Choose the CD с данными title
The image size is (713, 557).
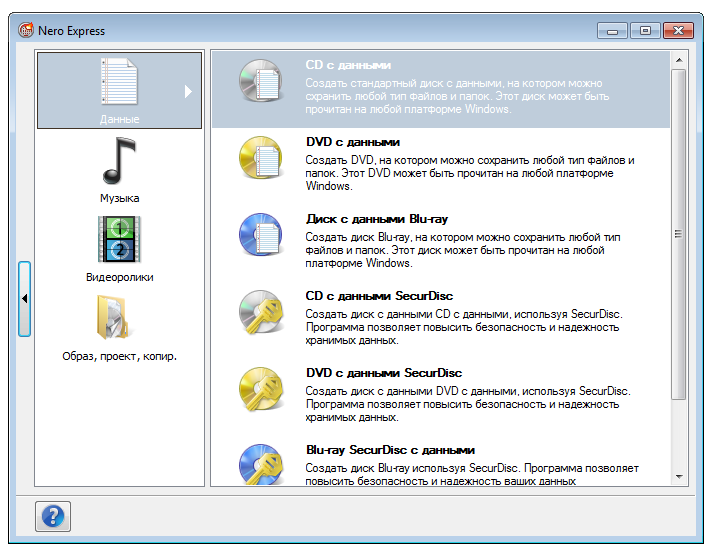(x=348, y=65)
